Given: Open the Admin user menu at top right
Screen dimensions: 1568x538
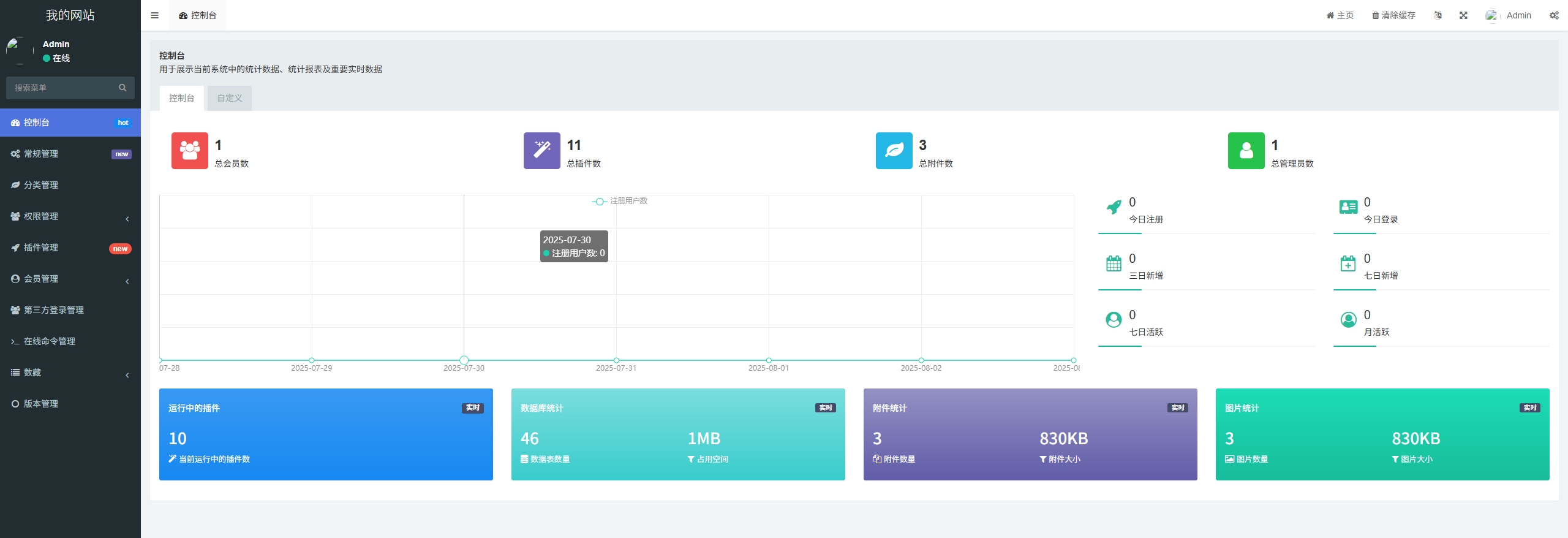Looking at the screenshot, I should click(1509, 15).
